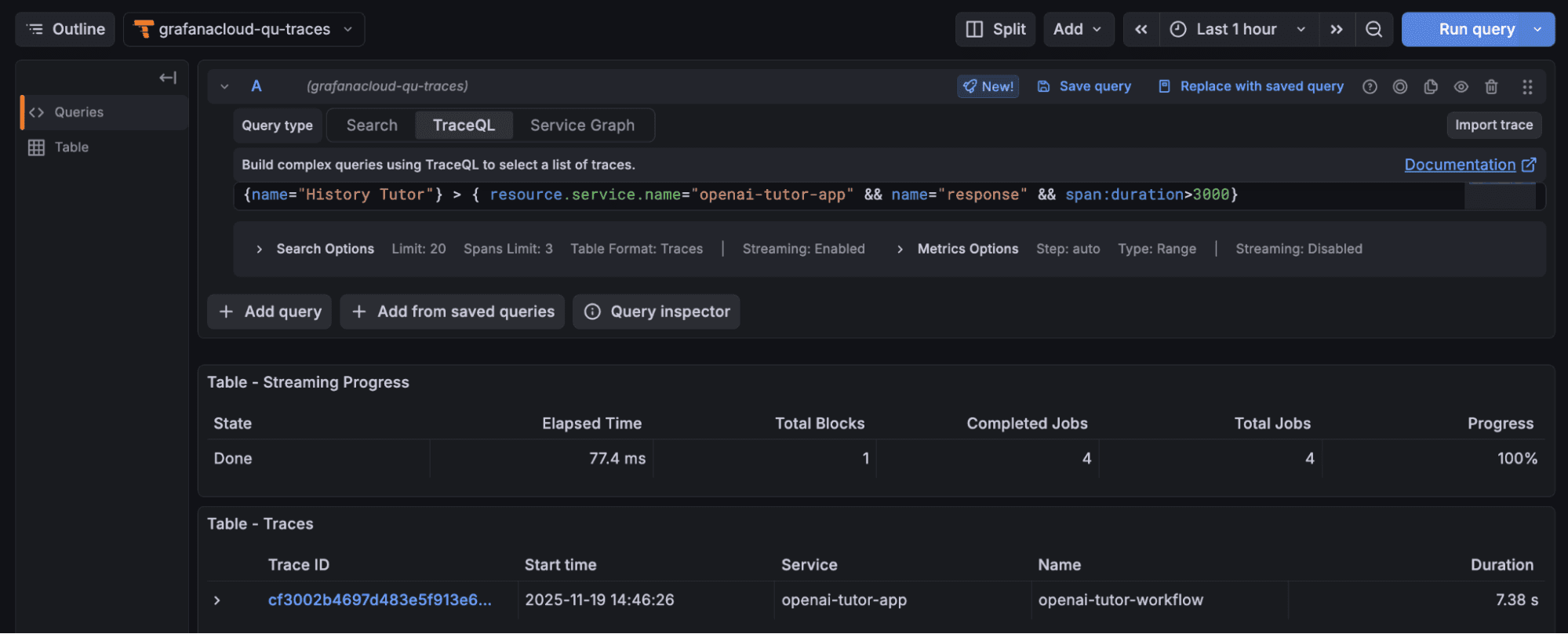The image size is (1568, 634).
Task: Shift time range forwards
Action: (x=1337, y=29)
